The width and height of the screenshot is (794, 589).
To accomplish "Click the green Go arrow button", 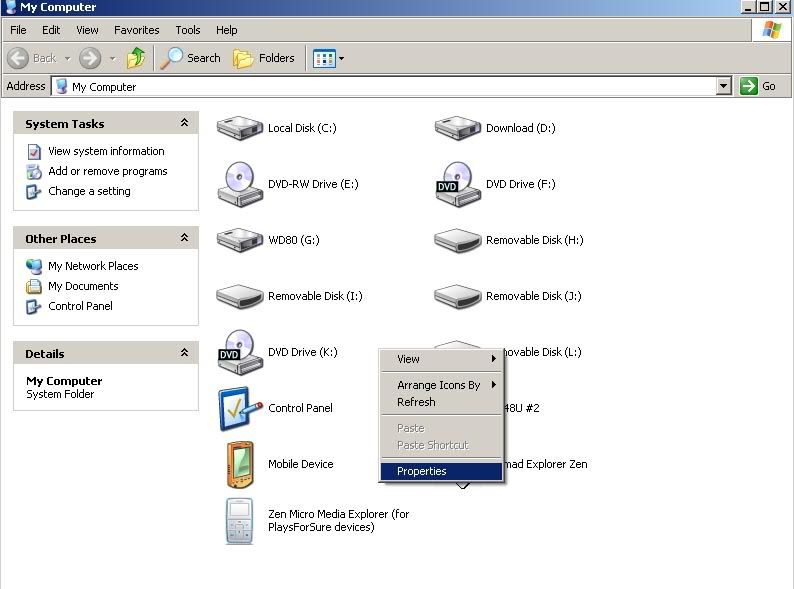I will point(748,86).
